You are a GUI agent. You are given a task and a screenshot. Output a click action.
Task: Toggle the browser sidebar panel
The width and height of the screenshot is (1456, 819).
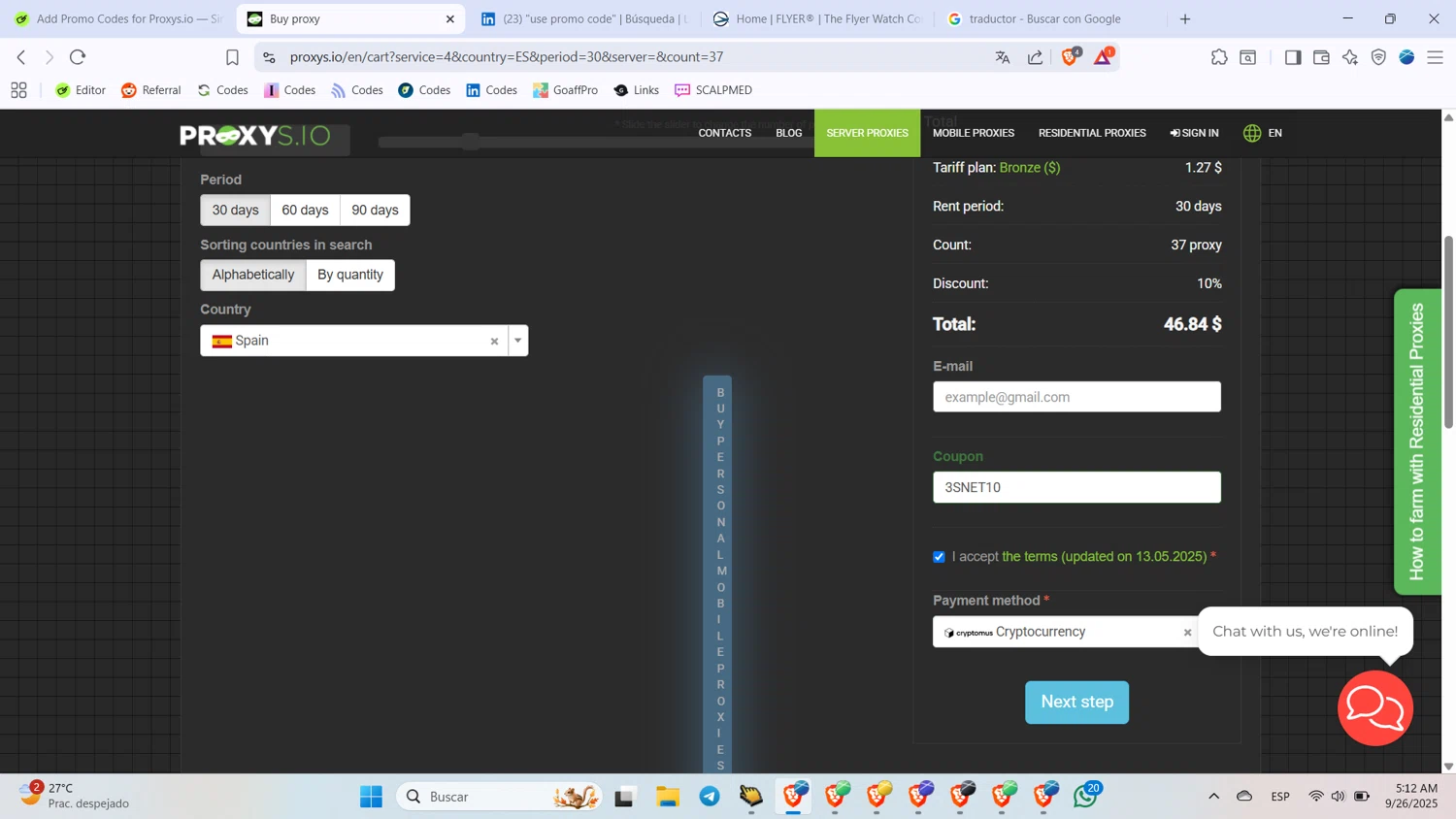coord(1293,57)
